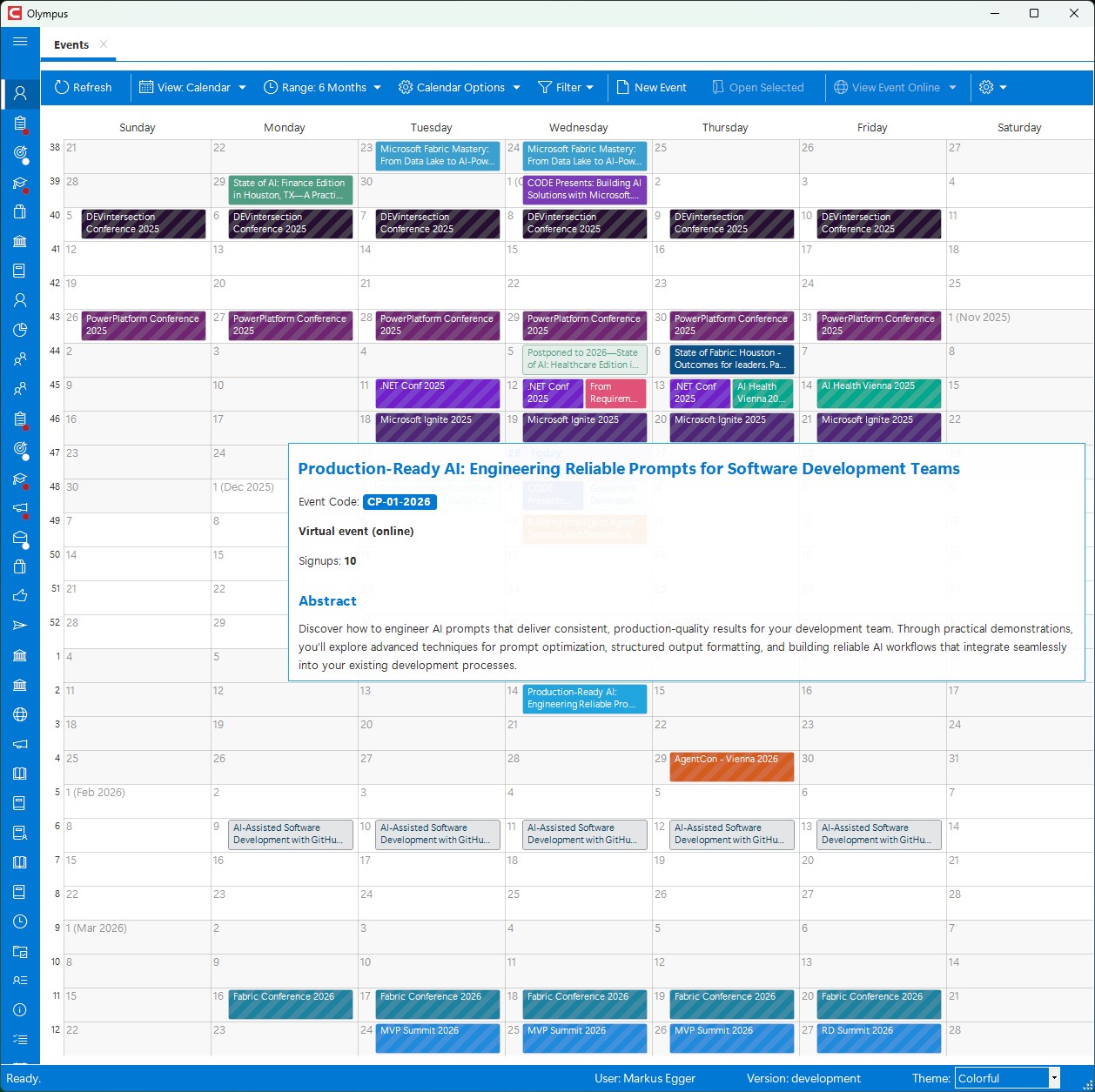Image resolution: width=1095 pixels, height=1092 pixels.
Task: Create a New Event from toolbar
Action: [651, 87]
